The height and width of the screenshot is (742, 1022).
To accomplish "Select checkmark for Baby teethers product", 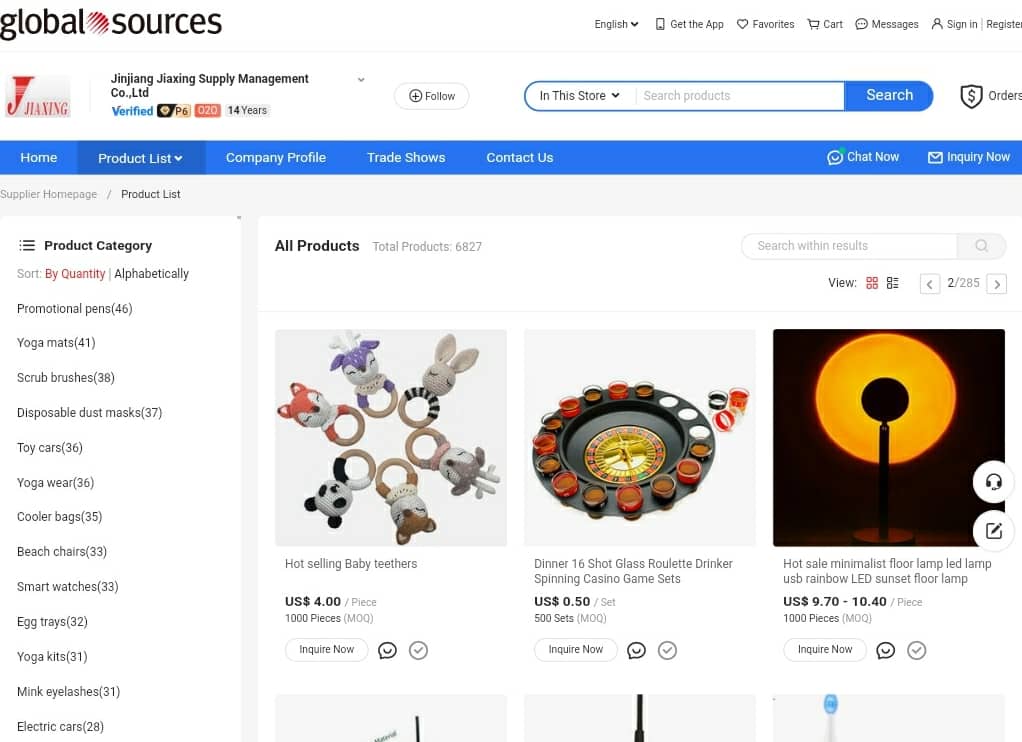I will coord(418,650).
